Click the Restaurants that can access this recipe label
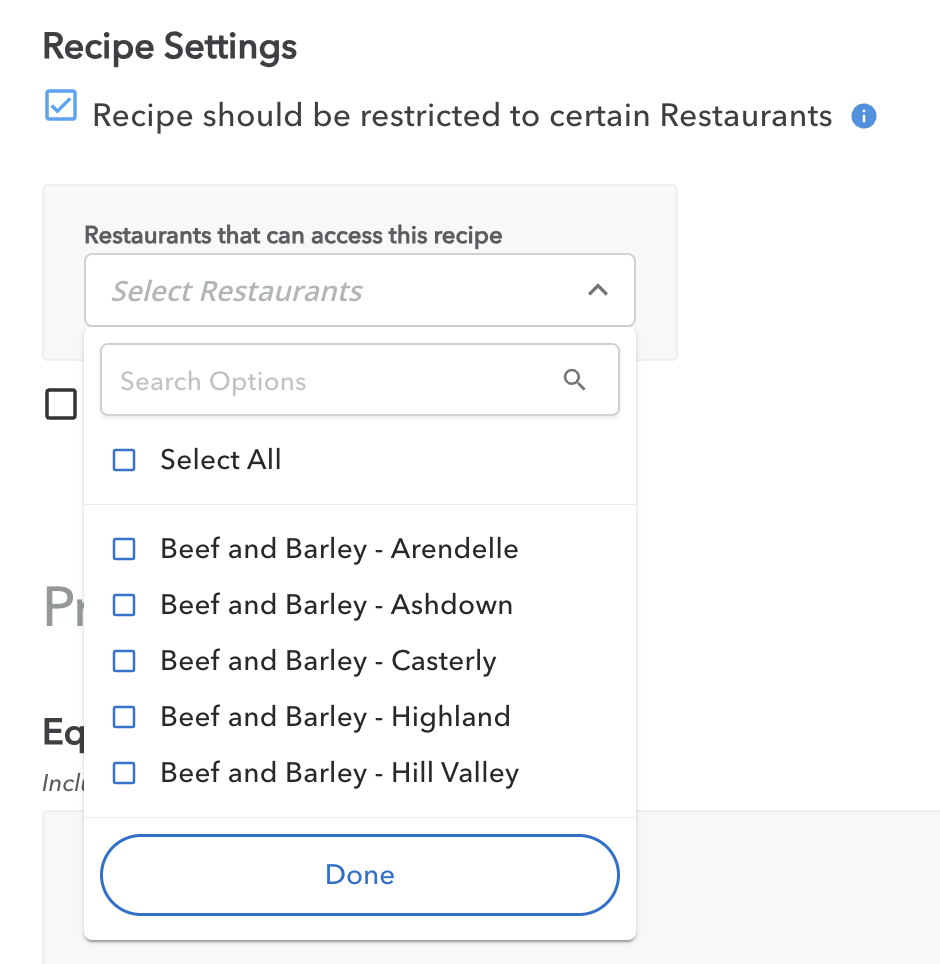The image size is (940, 964). [293, 236]
